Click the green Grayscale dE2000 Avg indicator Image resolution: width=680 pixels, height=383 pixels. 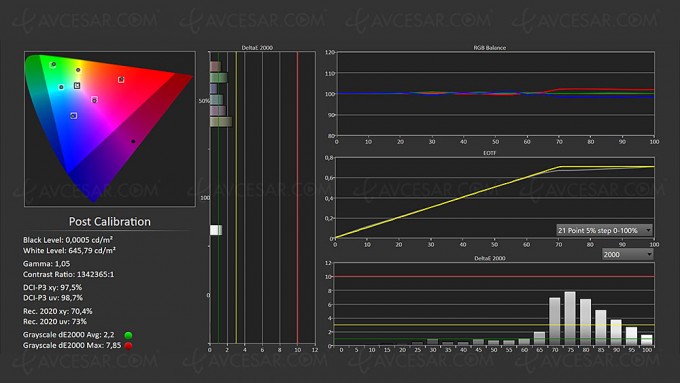(x=128, y=335)
